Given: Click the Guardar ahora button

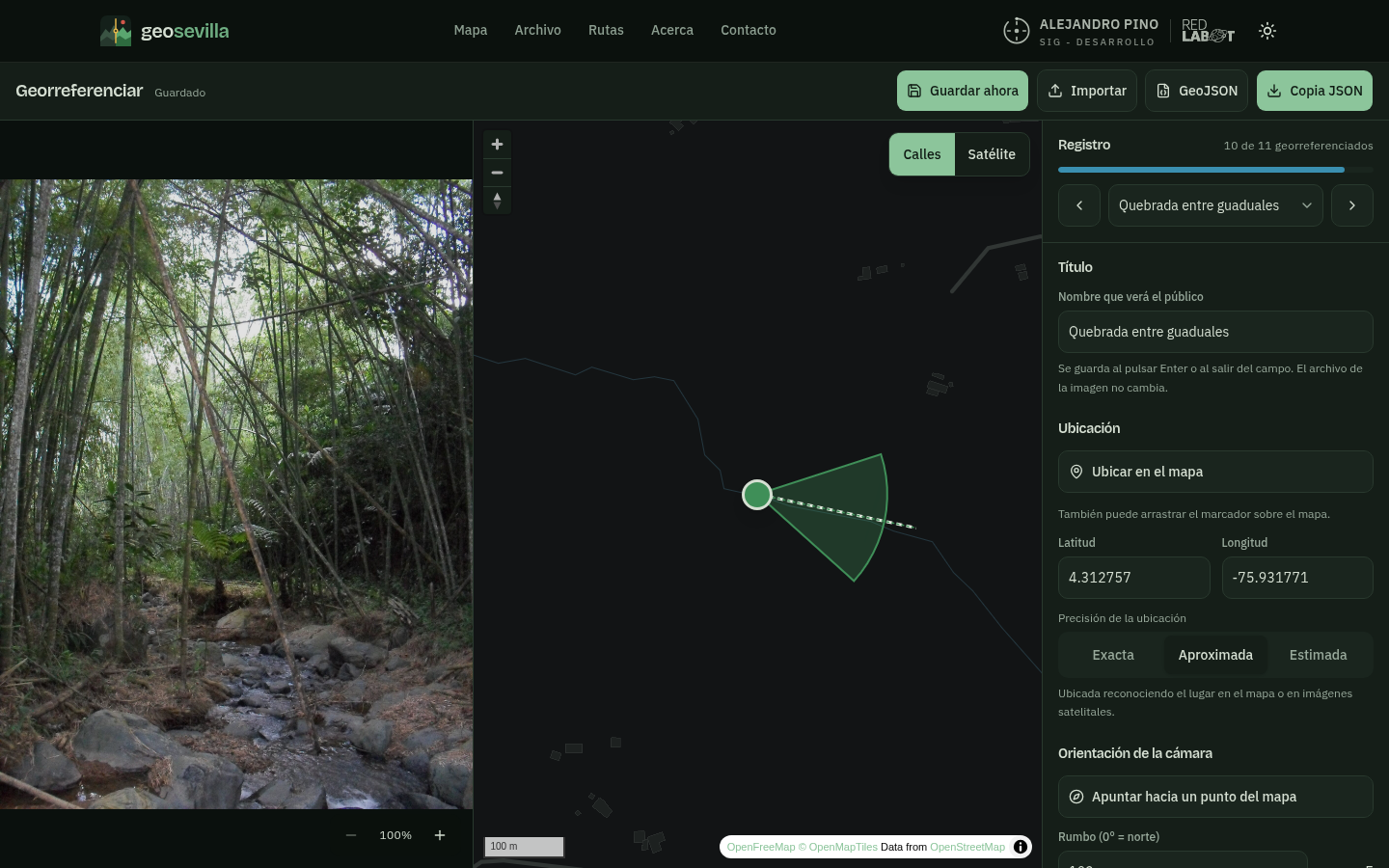Looking at the screenshot, I should tap(963, 91).
